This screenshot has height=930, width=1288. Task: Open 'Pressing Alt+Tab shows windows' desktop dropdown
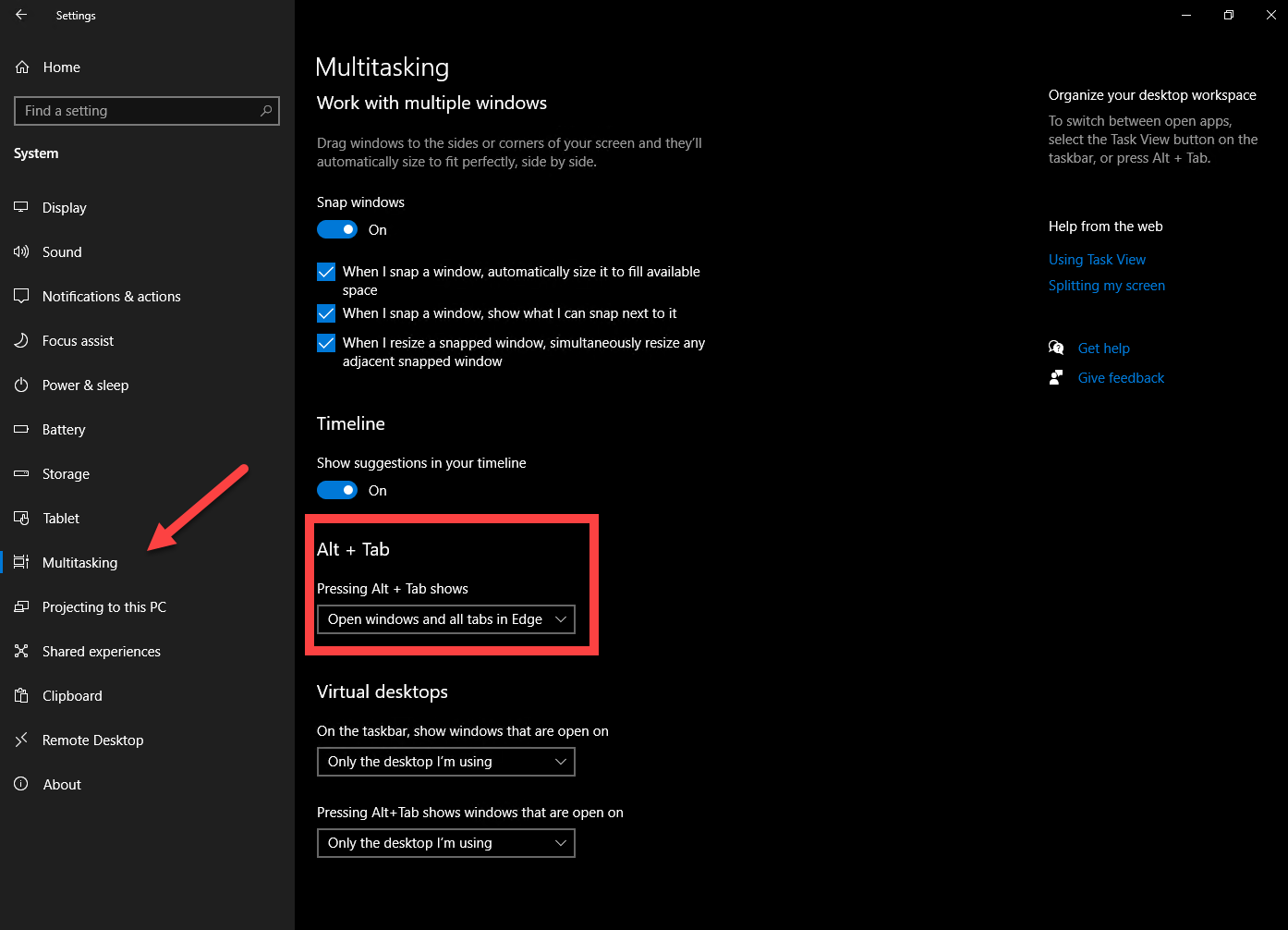445,843
